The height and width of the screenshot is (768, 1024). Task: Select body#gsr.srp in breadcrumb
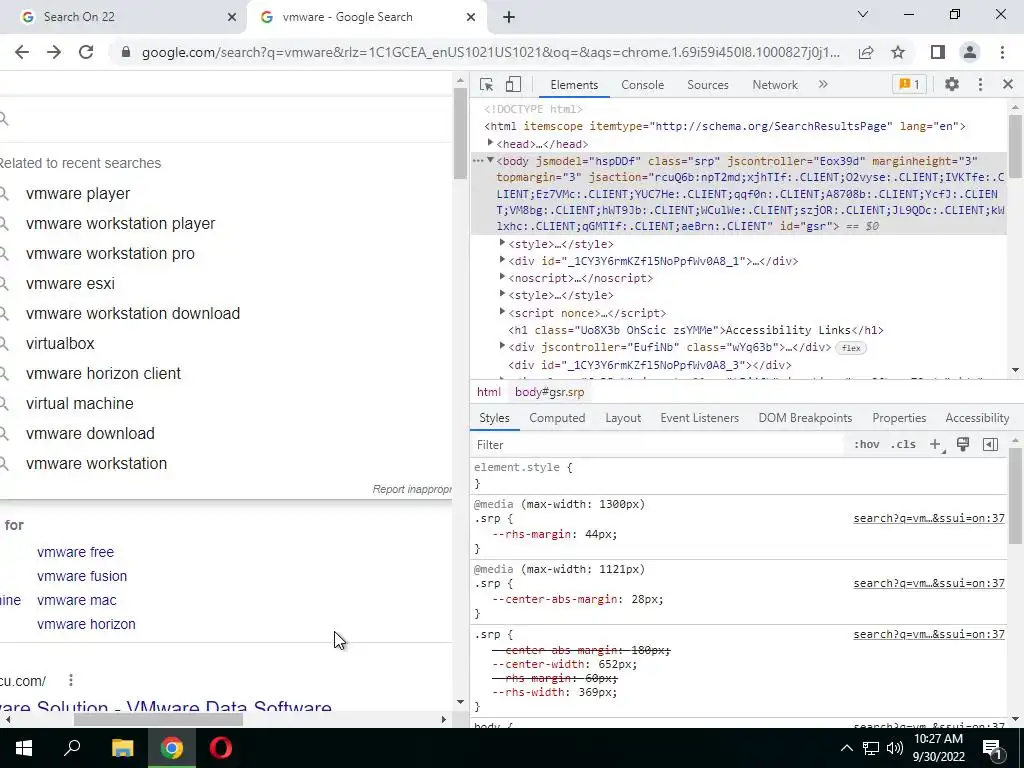coord(549,392)
